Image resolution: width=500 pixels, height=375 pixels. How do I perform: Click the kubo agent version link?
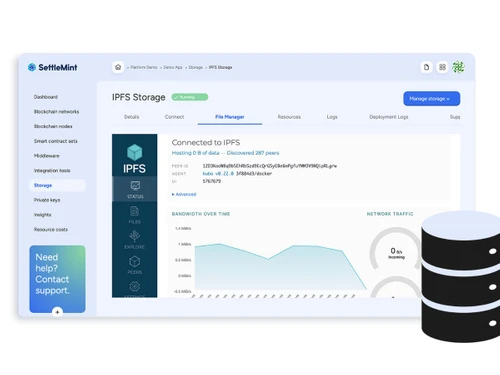[x=218, y=174]
